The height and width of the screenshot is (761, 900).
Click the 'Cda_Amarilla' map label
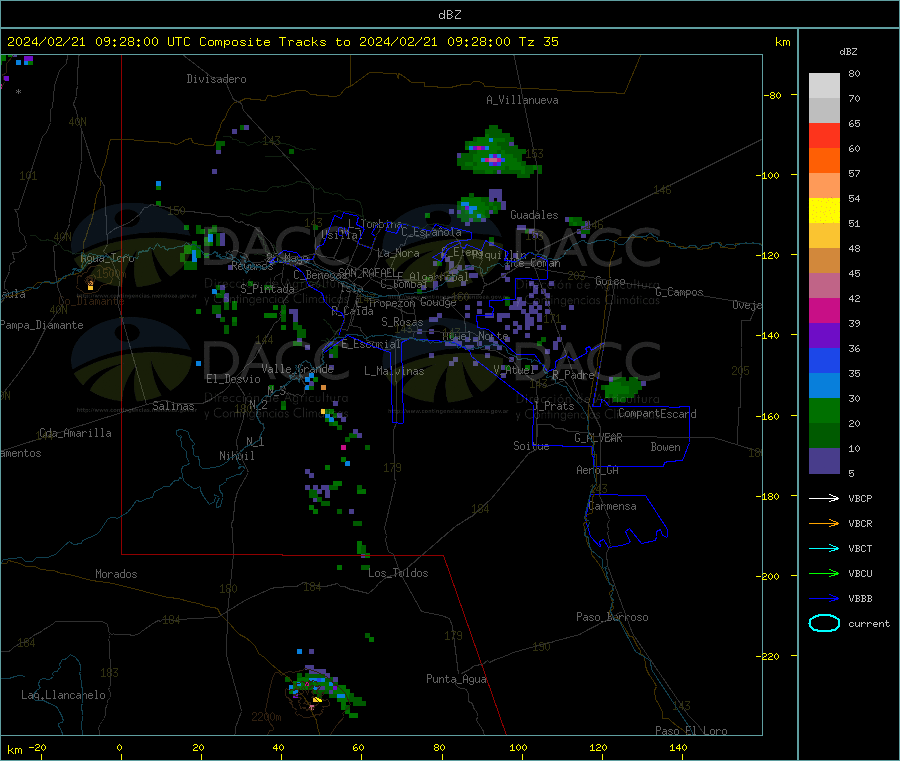(x=75, y=433)
